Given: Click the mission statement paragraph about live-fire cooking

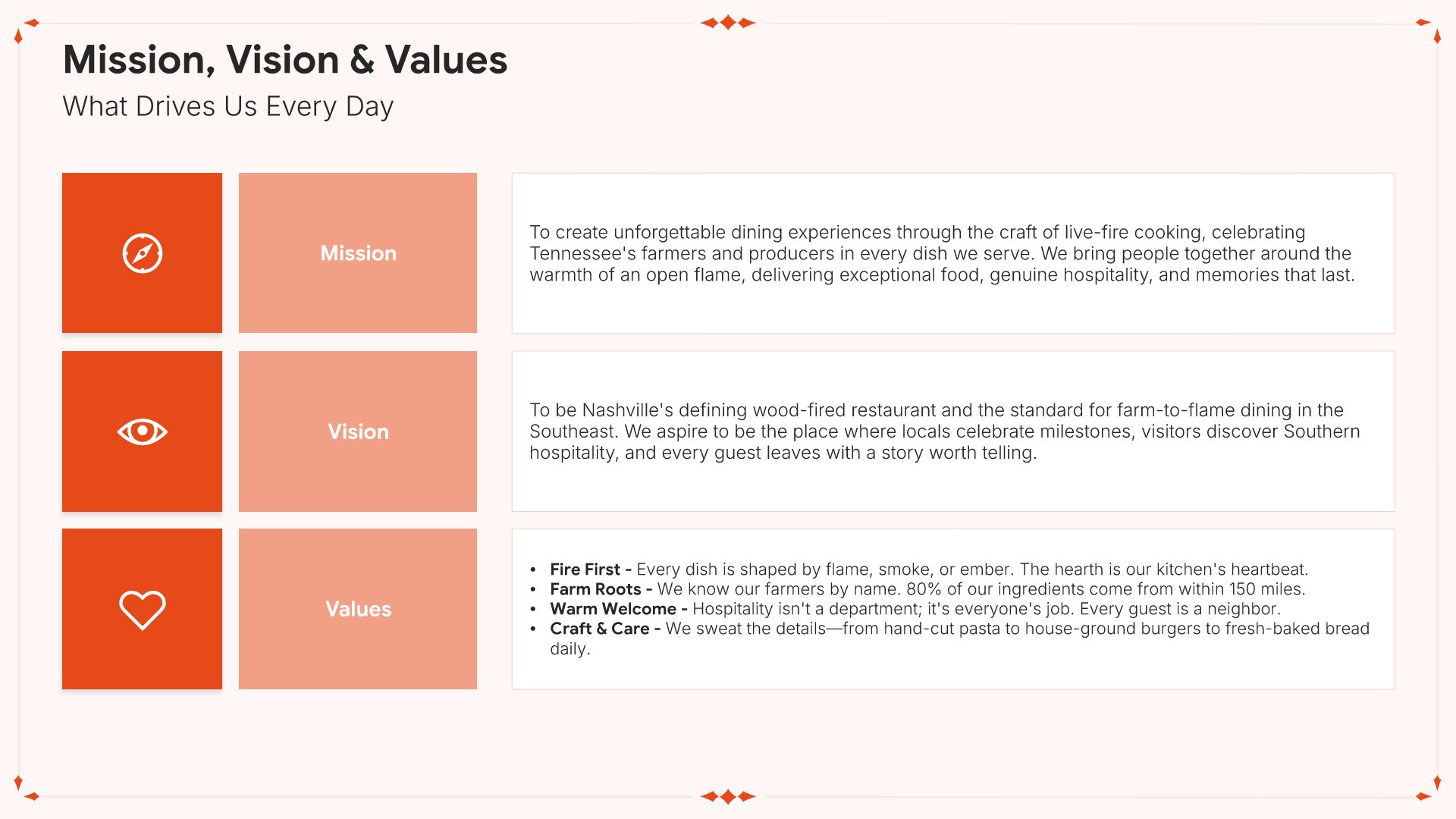Looking at the screenshot, I should point(942,253).
